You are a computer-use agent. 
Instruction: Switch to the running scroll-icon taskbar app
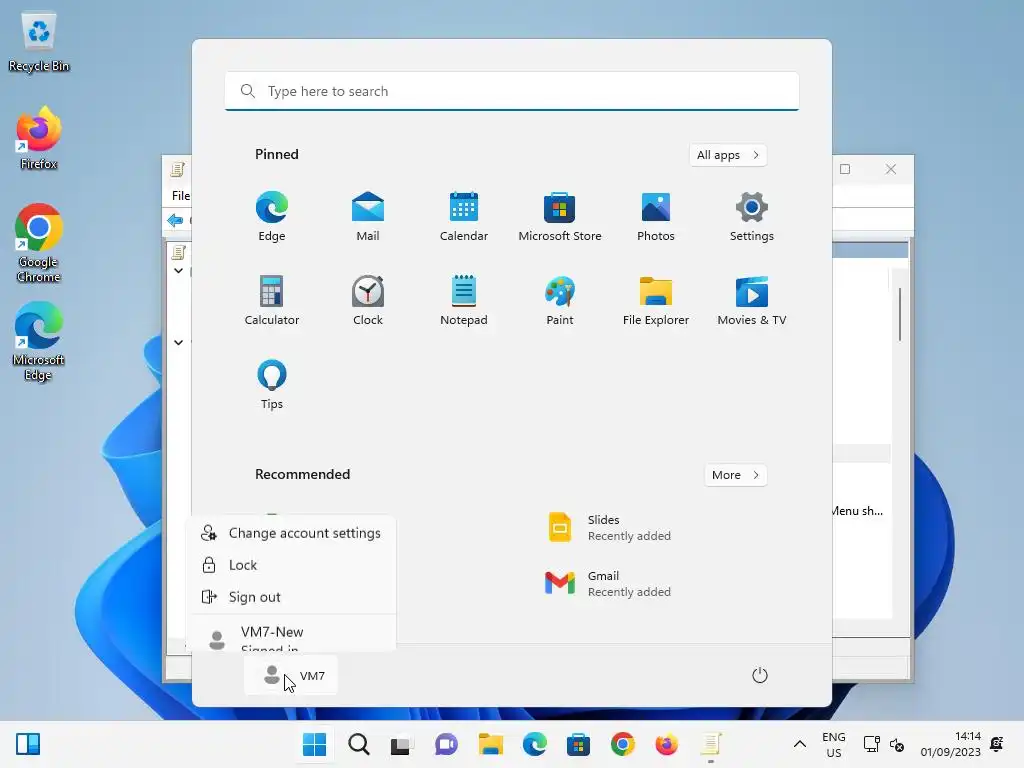[711, 744]
